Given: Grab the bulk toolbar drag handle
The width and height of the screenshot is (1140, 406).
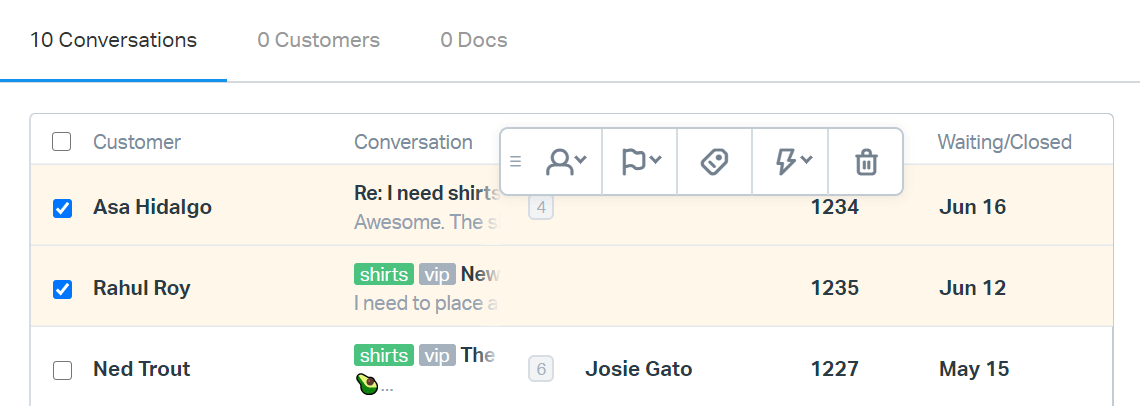Looking at the screenshot, I should pyautogui.click(x=516, y=161).
